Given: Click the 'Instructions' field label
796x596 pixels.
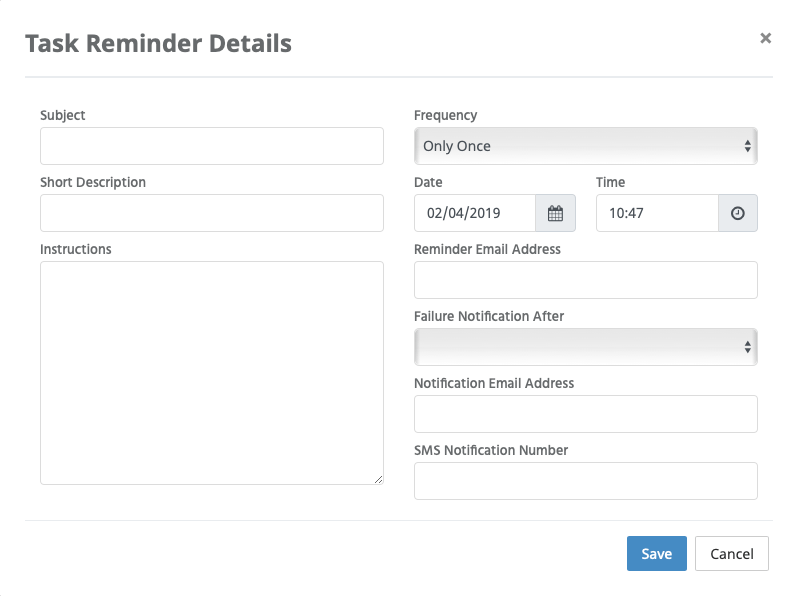Looking at the screenshot, I should point(76,249).
